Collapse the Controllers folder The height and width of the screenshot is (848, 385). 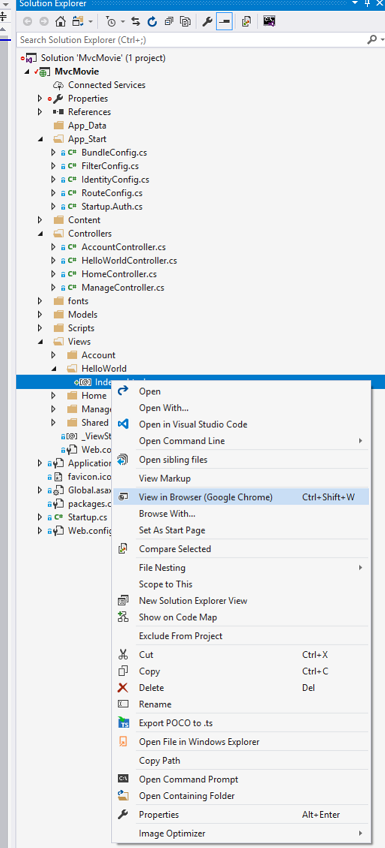click(40, 234)
